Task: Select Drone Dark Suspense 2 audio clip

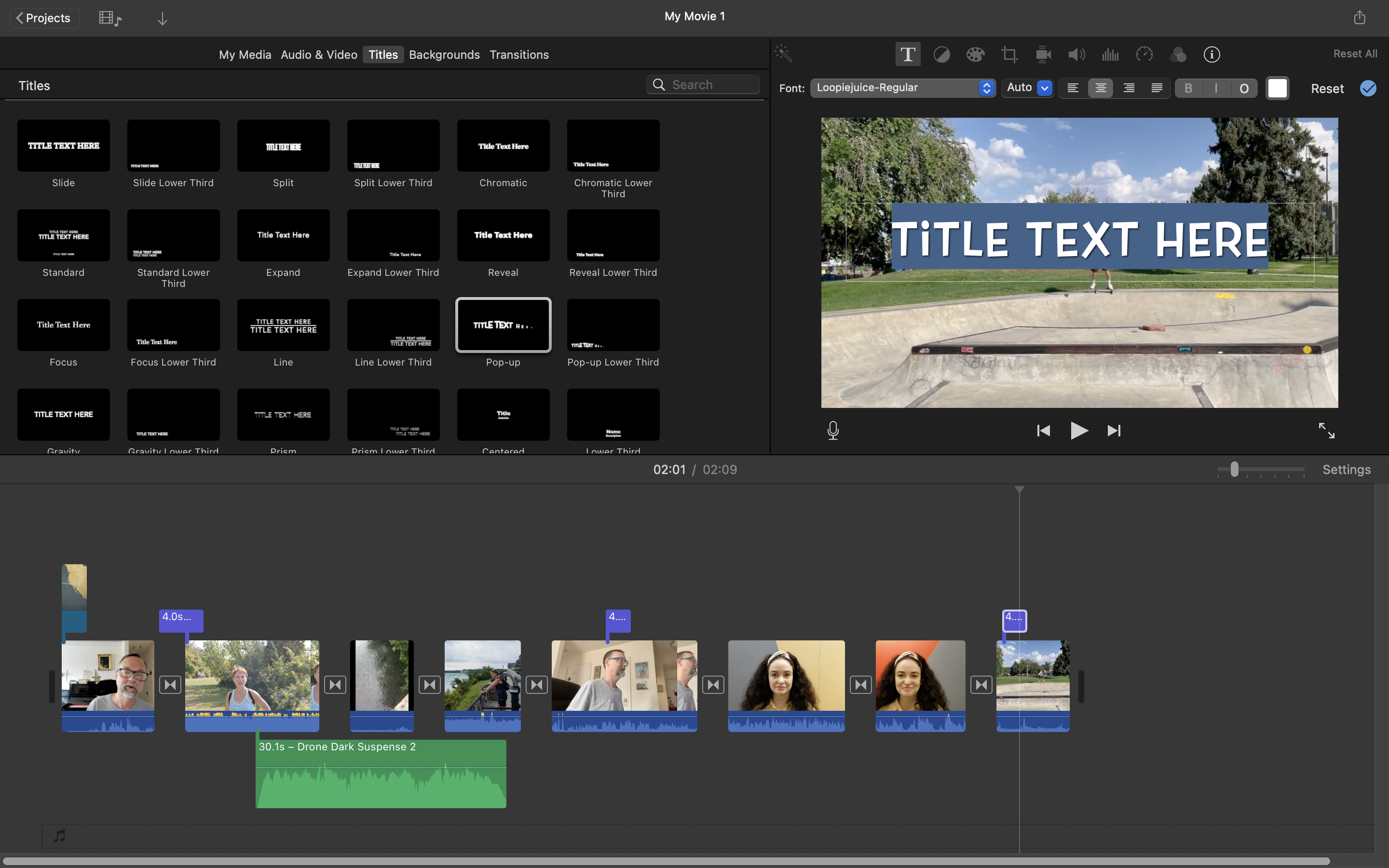Action: 381,773
